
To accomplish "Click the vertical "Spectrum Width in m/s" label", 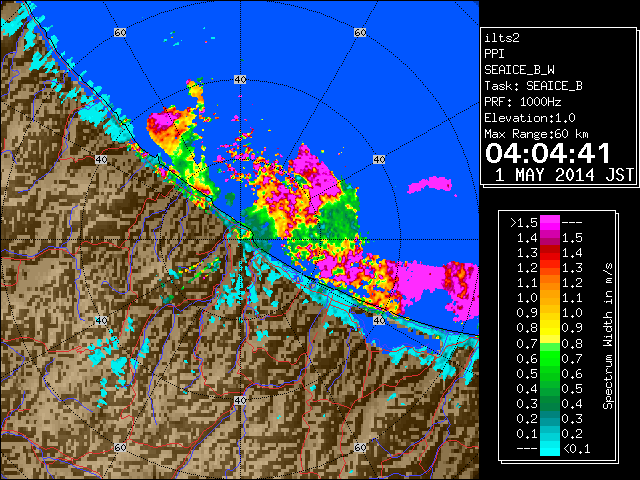I will 608,336.
